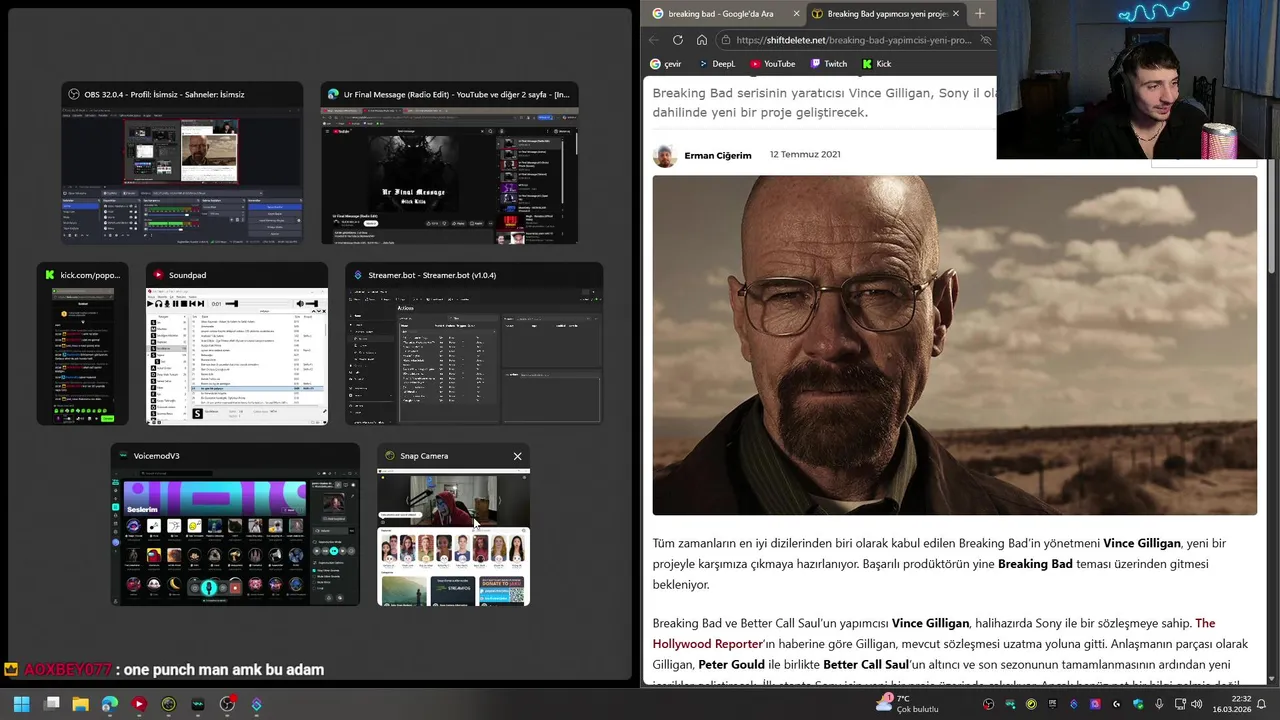Open the YouTube bookmark
Image resolution: width=1280 pixels, height=720 pixels.
[x=772, y=64]
